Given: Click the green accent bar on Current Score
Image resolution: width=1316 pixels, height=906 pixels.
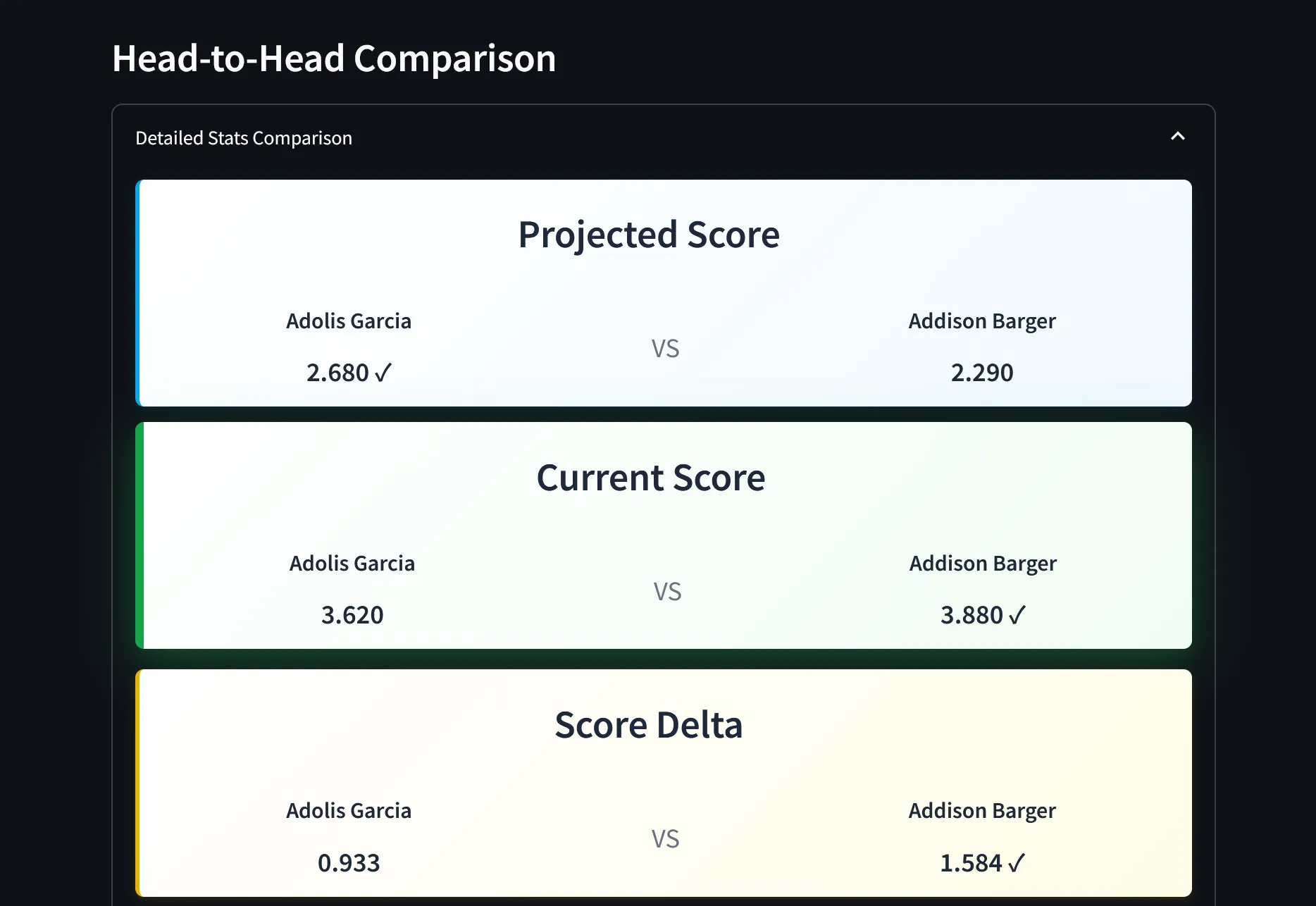Looking at the screenshot, I should click(x=140, y=533).
